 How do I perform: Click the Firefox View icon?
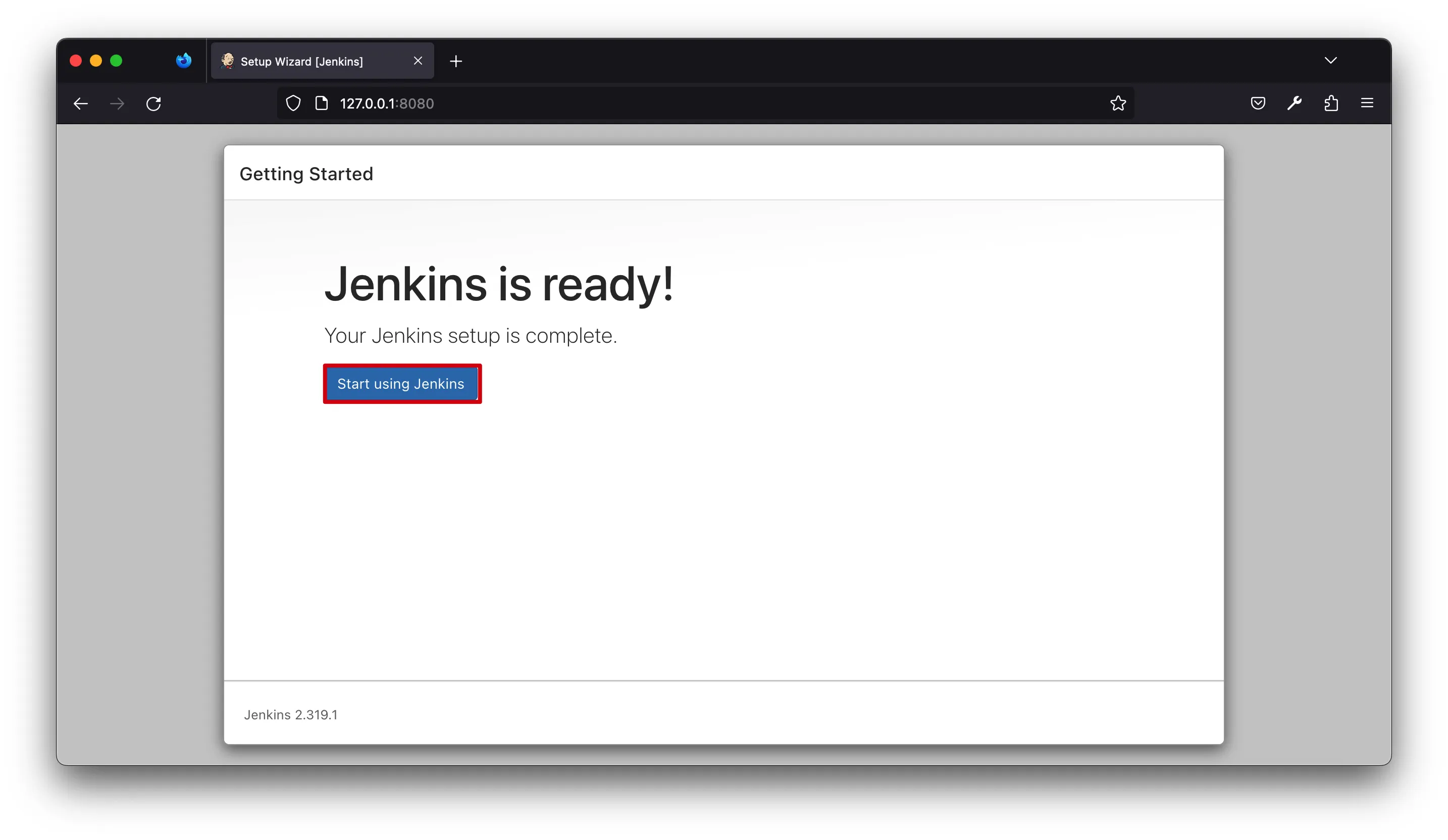coord(183,61)
